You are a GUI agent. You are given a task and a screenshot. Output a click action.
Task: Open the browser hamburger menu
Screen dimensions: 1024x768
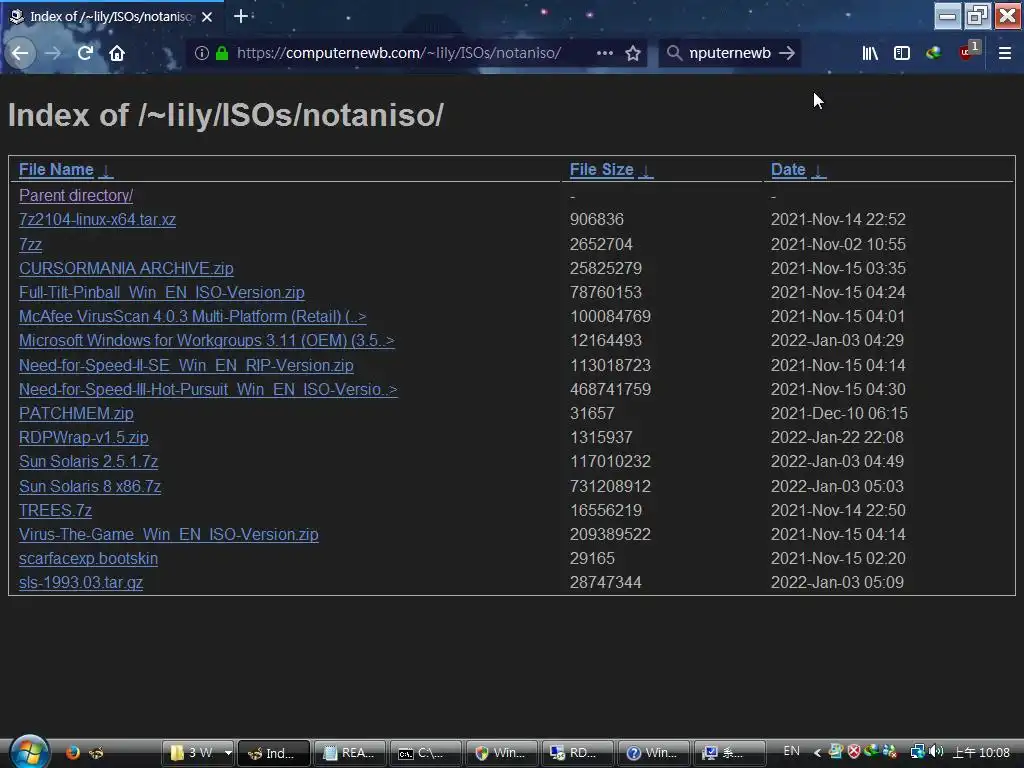(x=1005, y=53)
